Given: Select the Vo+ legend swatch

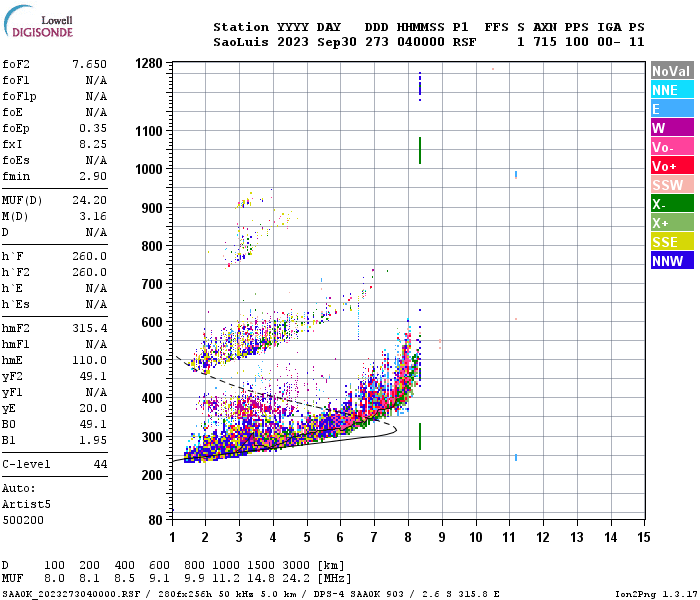Looking at the screenshot, I should click(672, 166).
